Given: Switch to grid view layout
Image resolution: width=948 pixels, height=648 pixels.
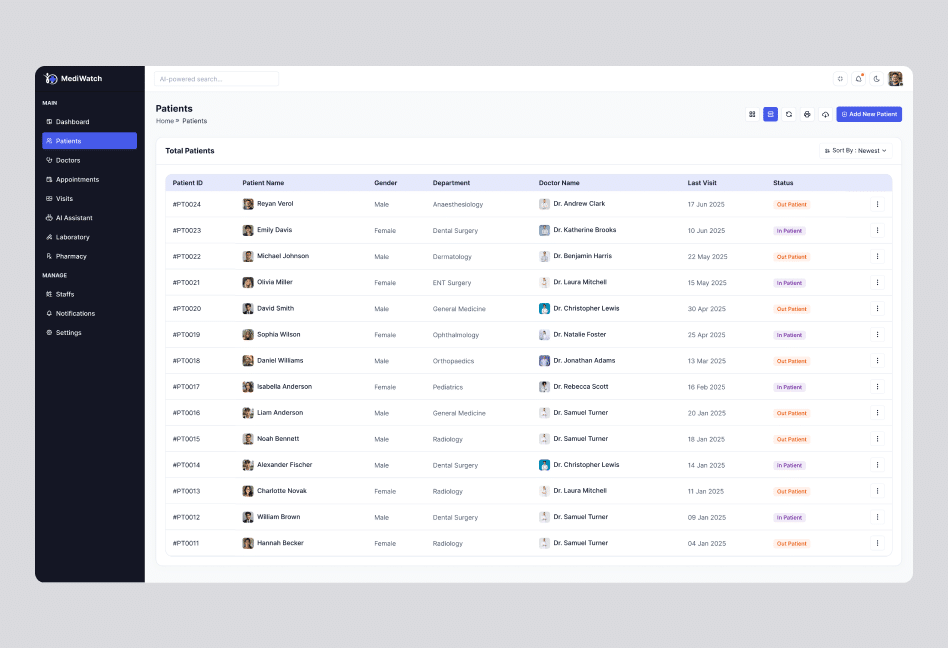Looking at the screenshot, I should 752,114.
